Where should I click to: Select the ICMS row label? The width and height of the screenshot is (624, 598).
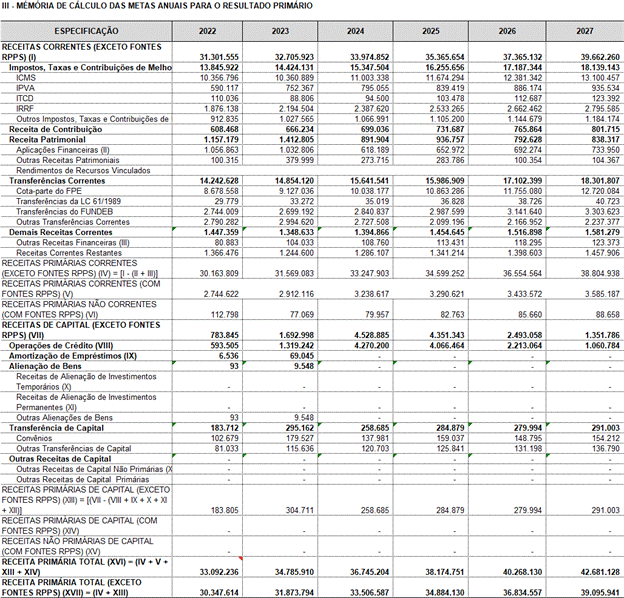coord(28,77)
